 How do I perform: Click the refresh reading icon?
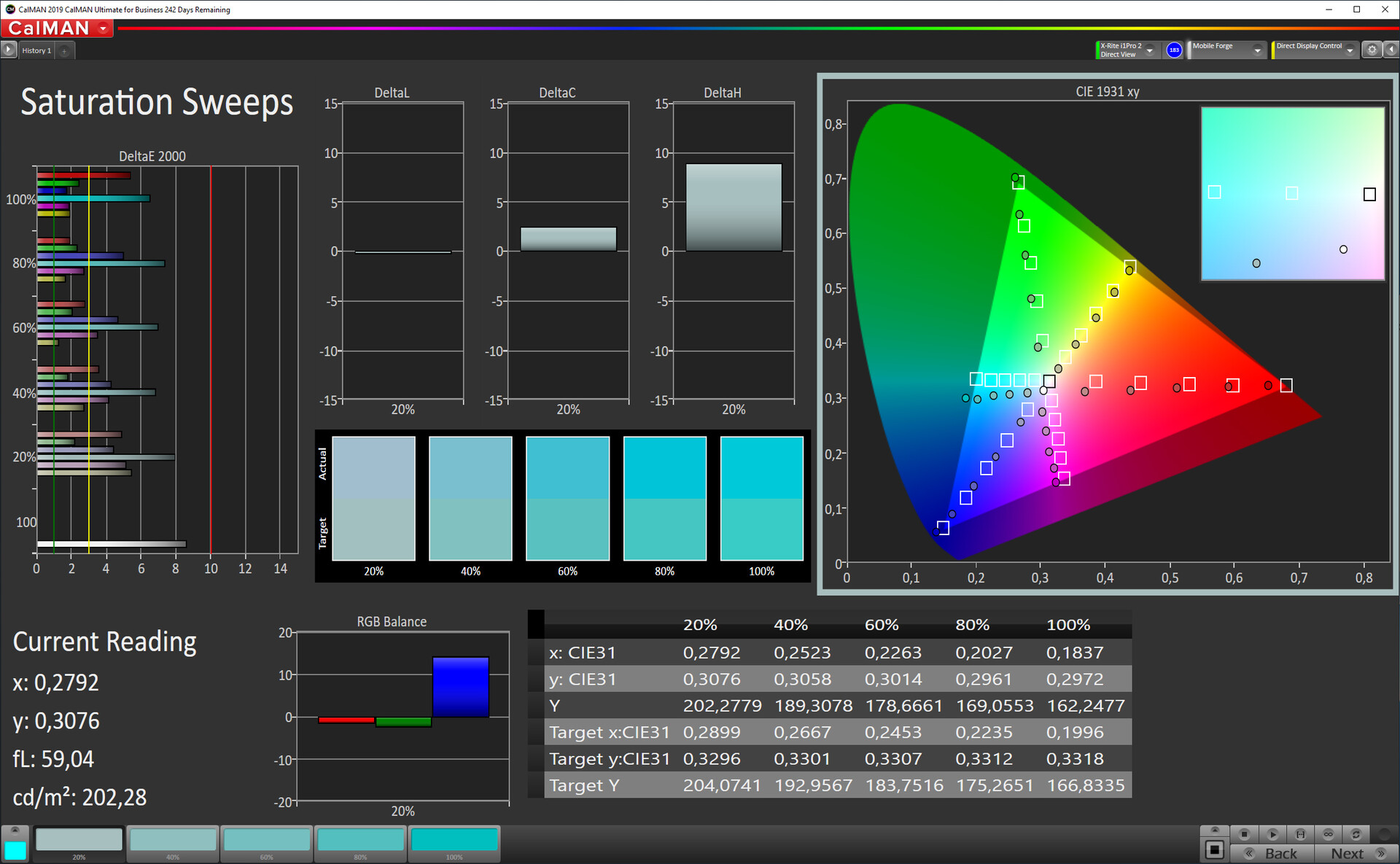coord(1356,834)
